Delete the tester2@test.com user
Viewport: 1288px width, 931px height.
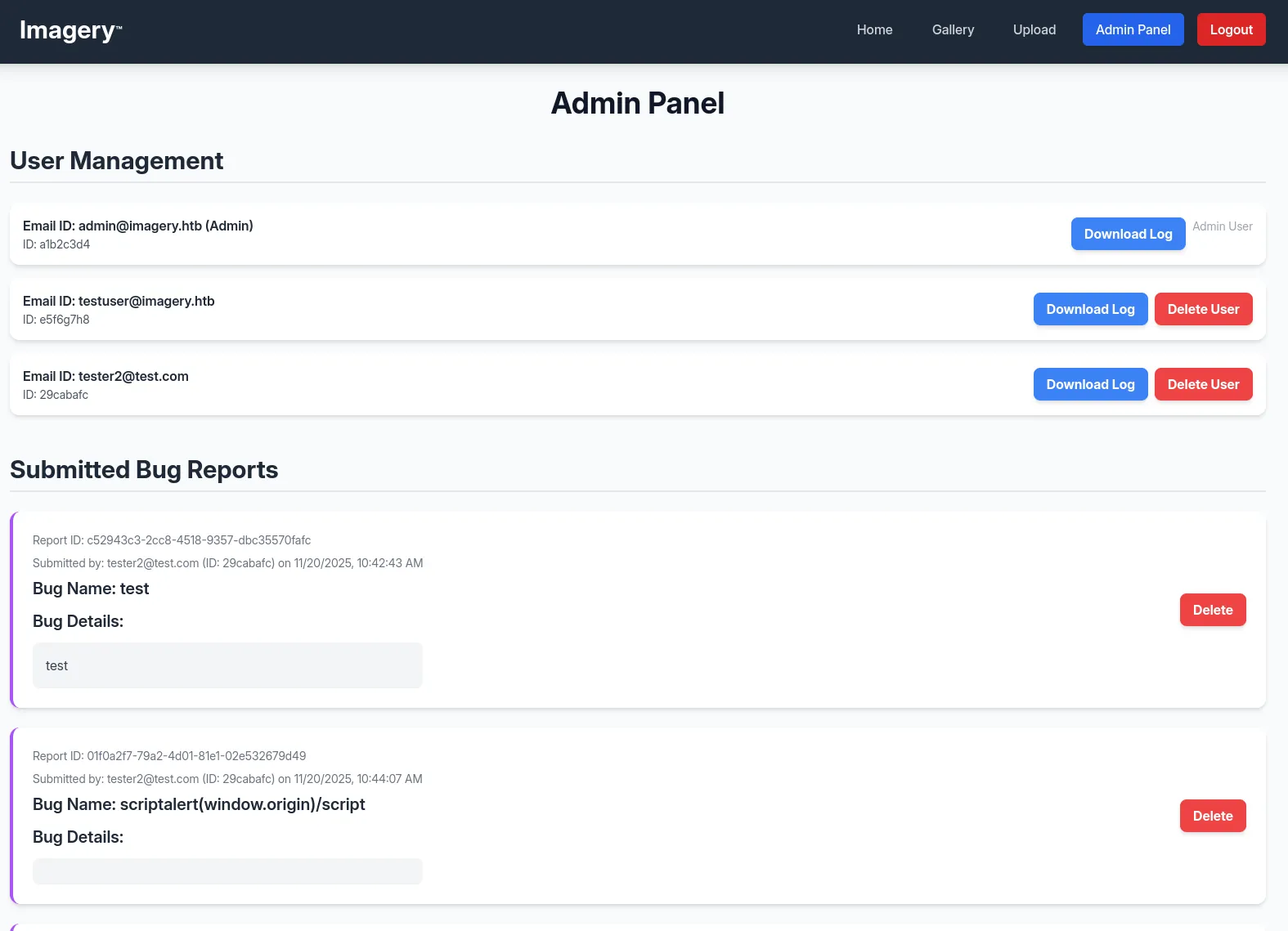click(x=1203, y=384)
